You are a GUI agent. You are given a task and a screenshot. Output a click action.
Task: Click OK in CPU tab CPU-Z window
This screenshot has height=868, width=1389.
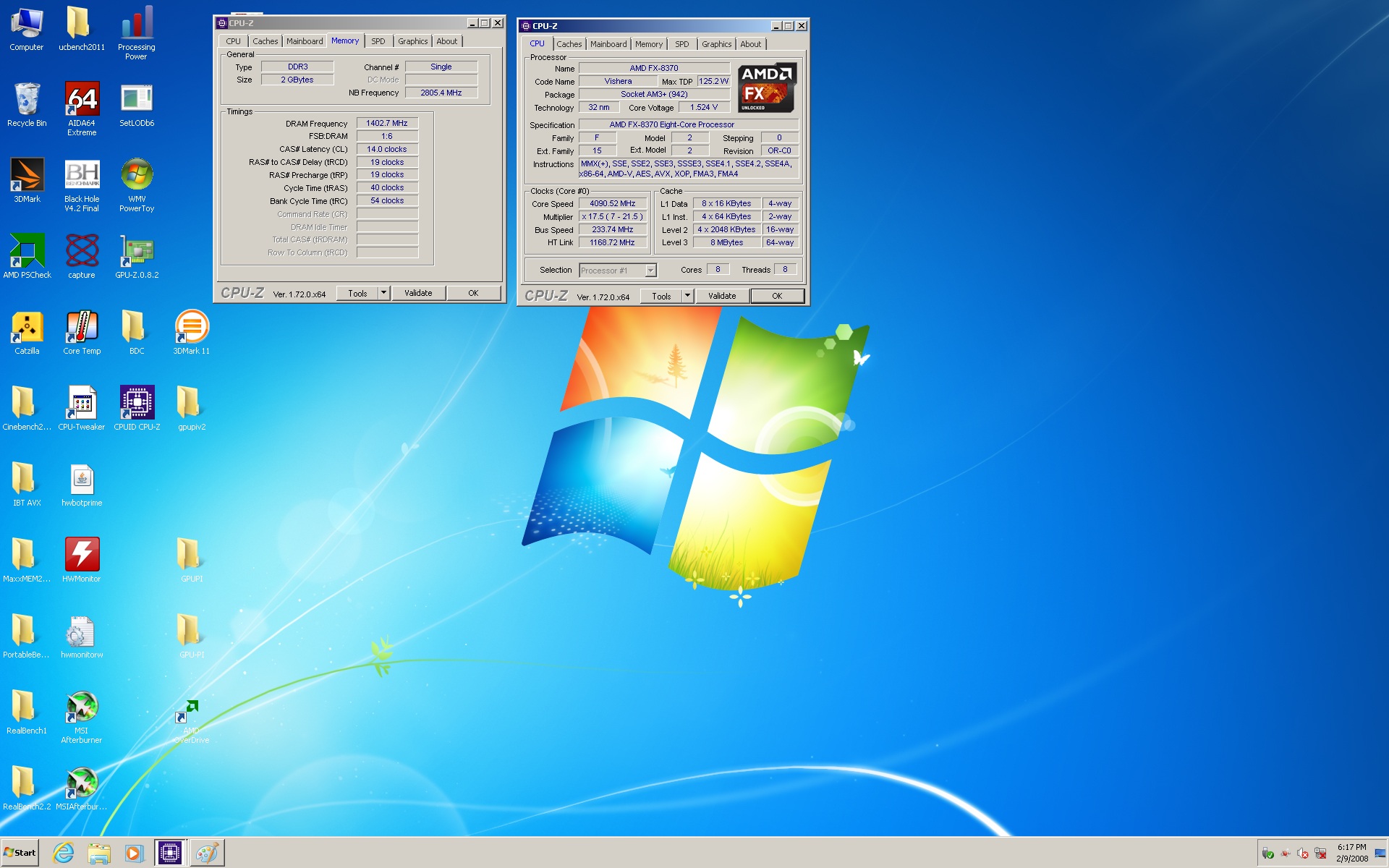[777, 296]
